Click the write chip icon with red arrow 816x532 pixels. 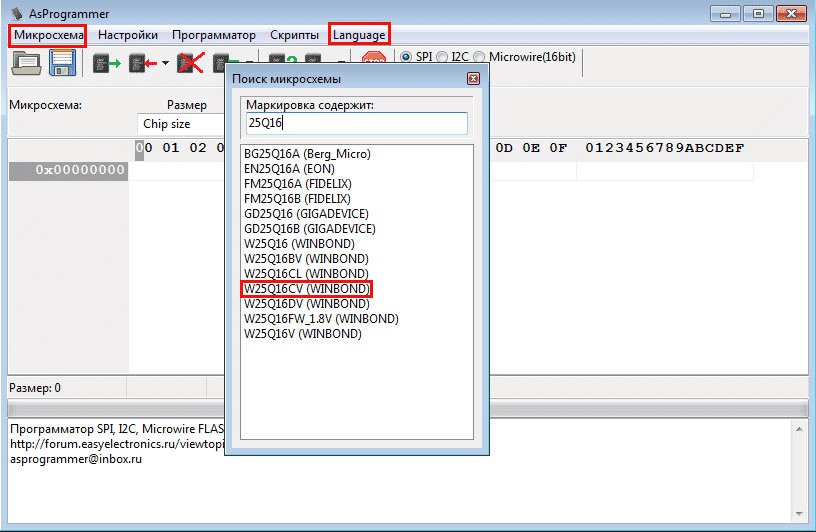[143, 64]
